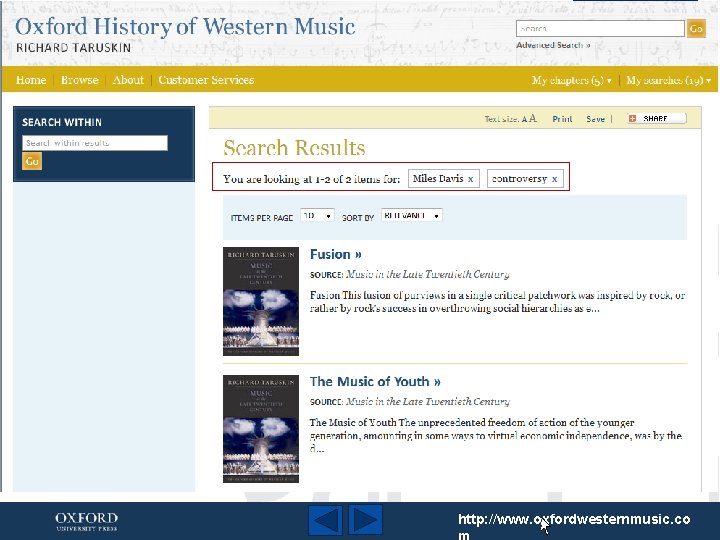Click the previous slide arrow
The height and width of the screenshot is (540, 720).
pos(326,520)
